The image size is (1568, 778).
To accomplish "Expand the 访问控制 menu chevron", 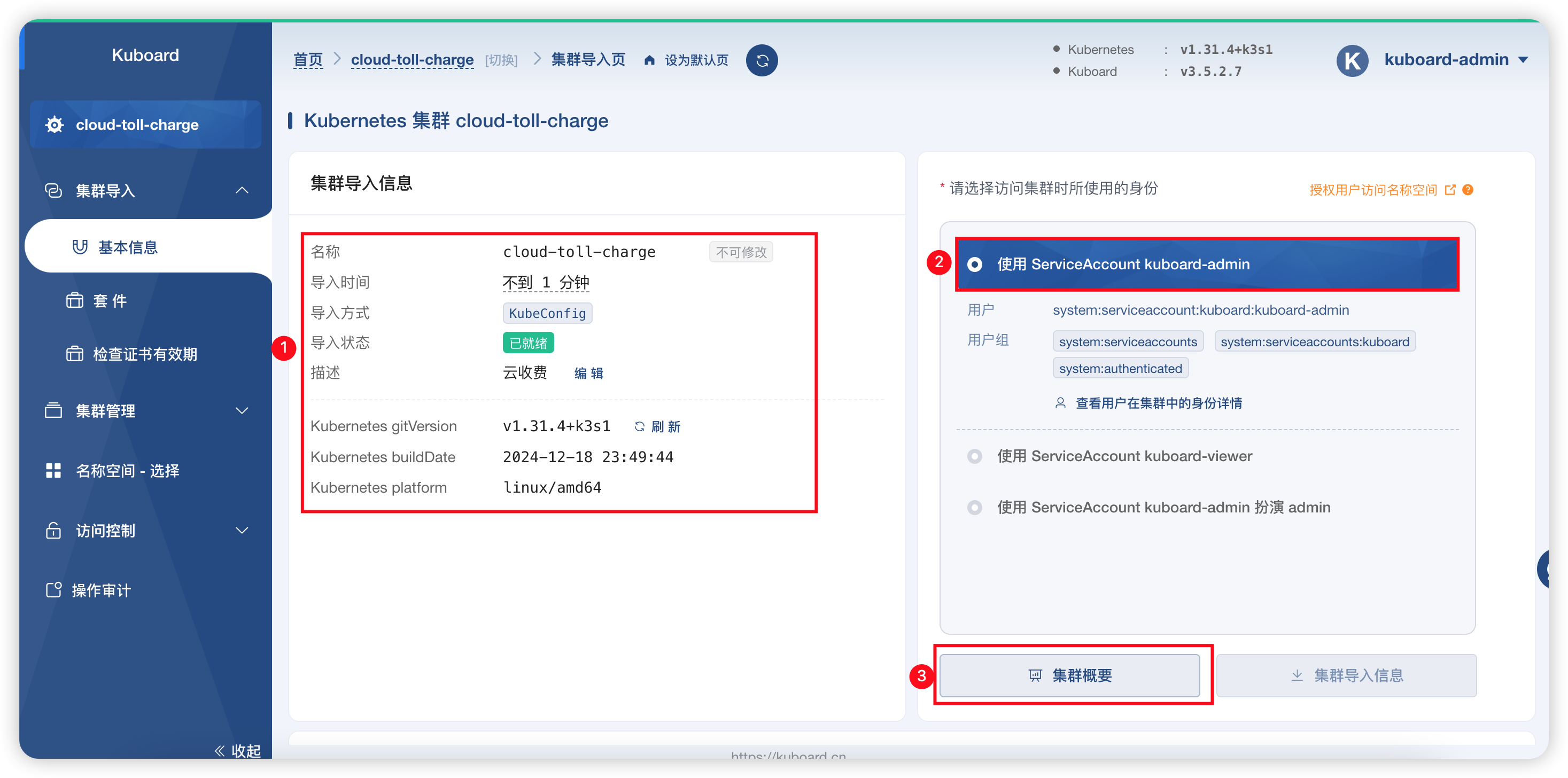I will [x=242, y=530].
